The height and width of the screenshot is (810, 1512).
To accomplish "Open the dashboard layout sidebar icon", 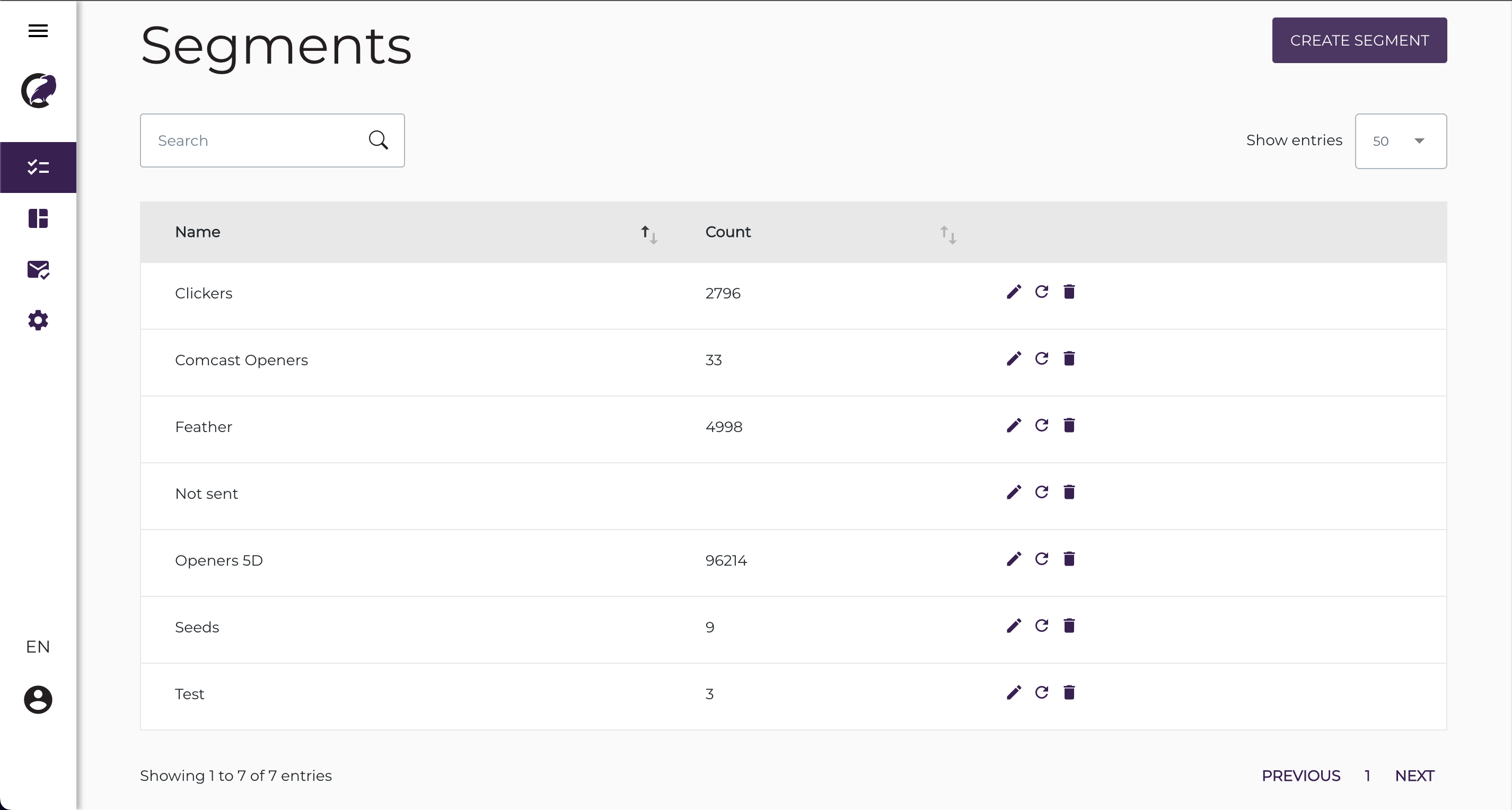I will [38, 218].
